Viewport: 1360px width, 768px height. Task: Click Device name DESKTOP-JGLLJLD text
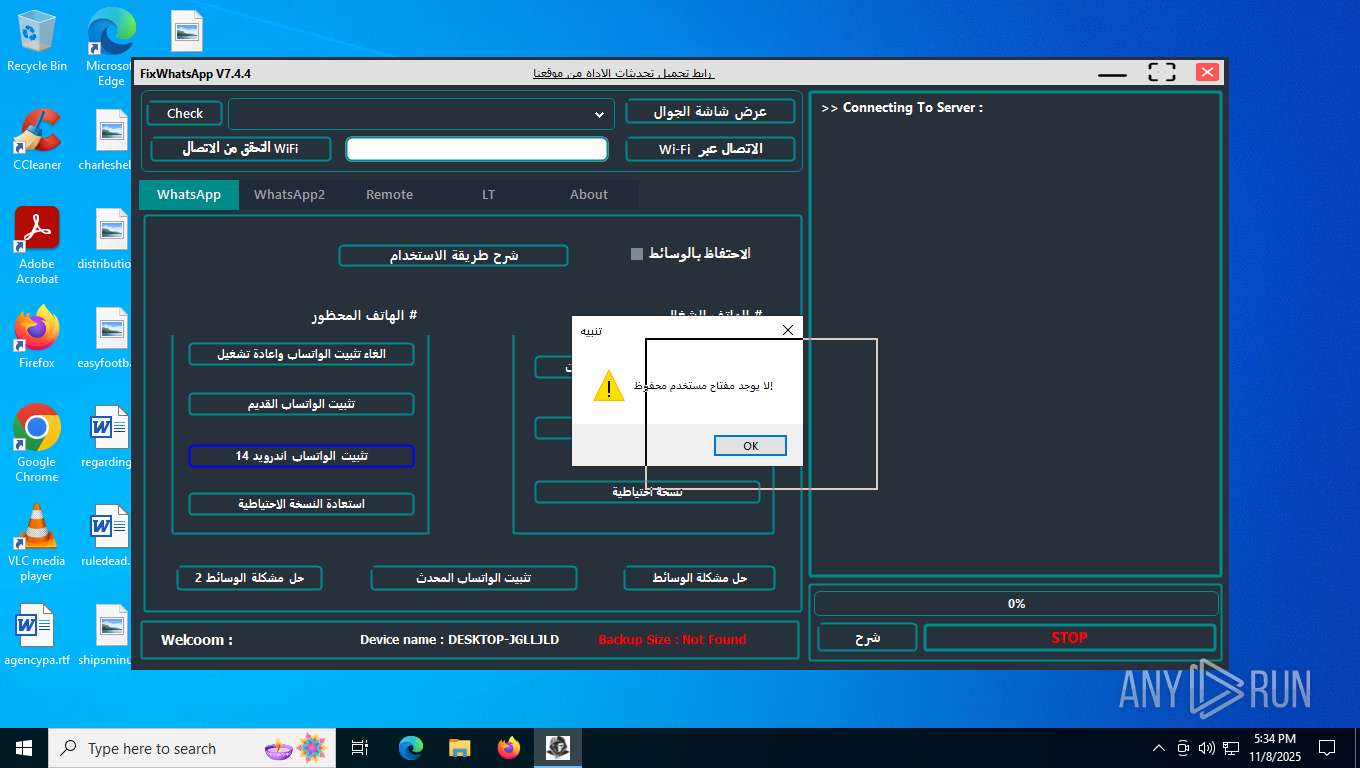460,640
